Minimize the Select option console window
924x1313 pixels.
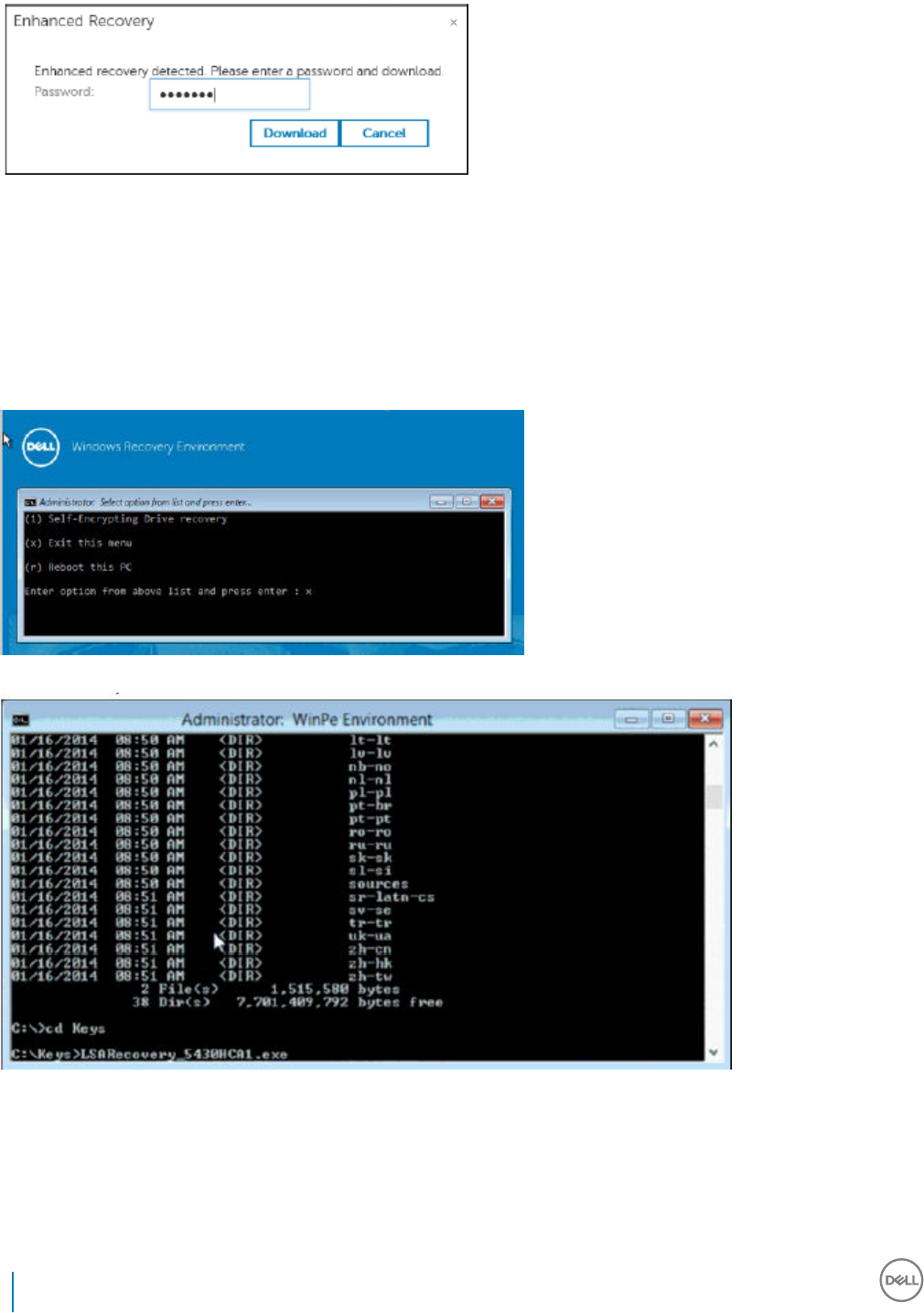coord(441,501)
